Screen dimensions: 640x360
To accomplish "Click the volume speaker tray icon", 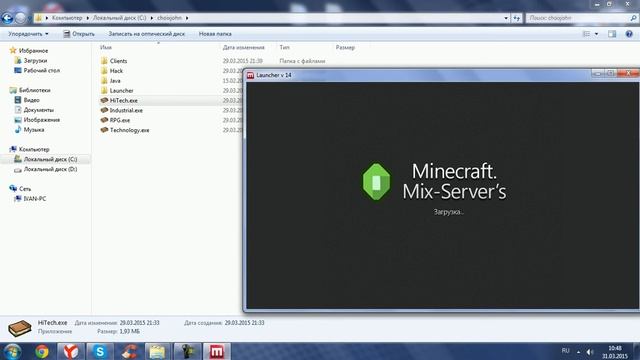I will [x=590, y=351].
